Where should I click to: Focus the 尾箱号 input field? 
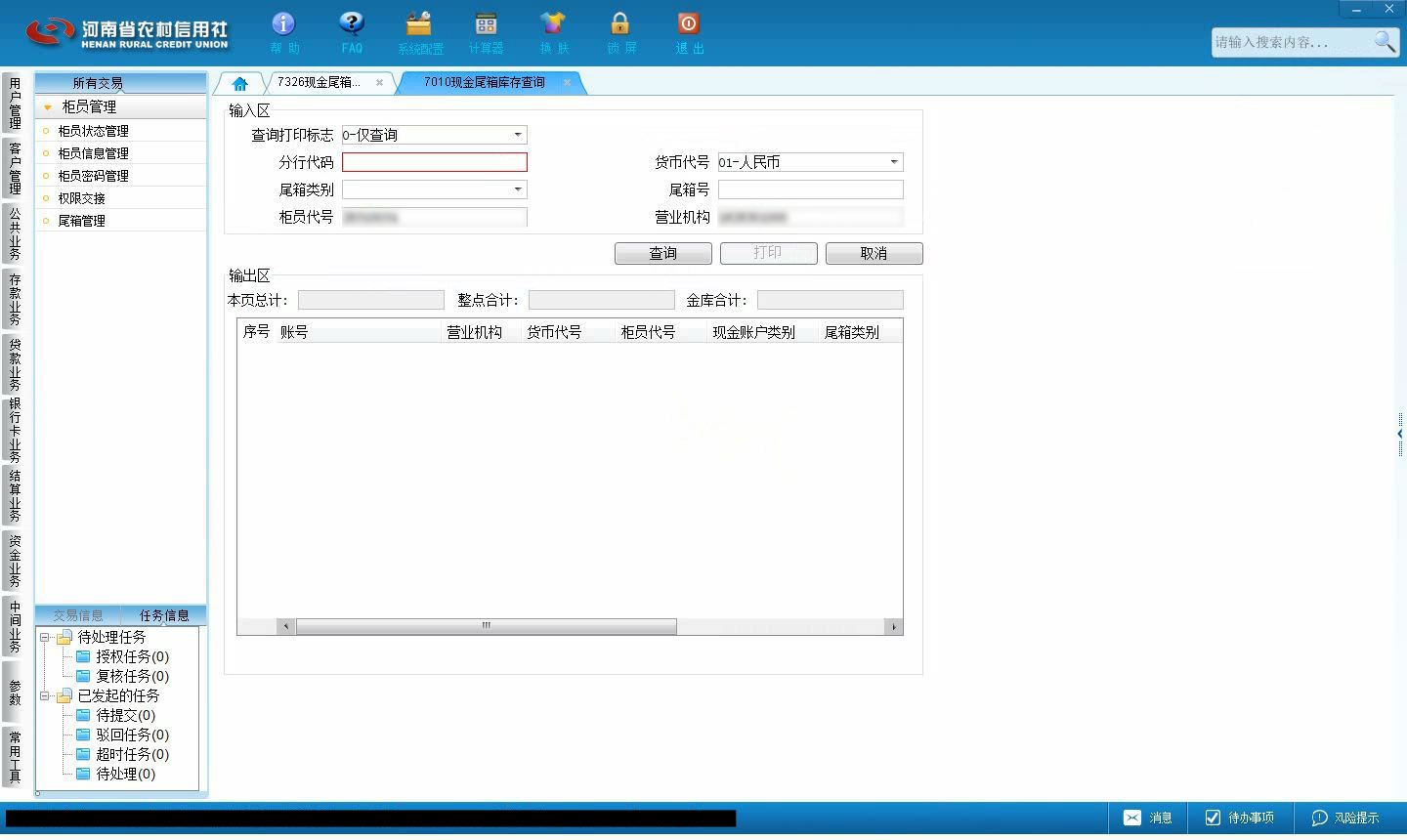click(x=811, y=189)
